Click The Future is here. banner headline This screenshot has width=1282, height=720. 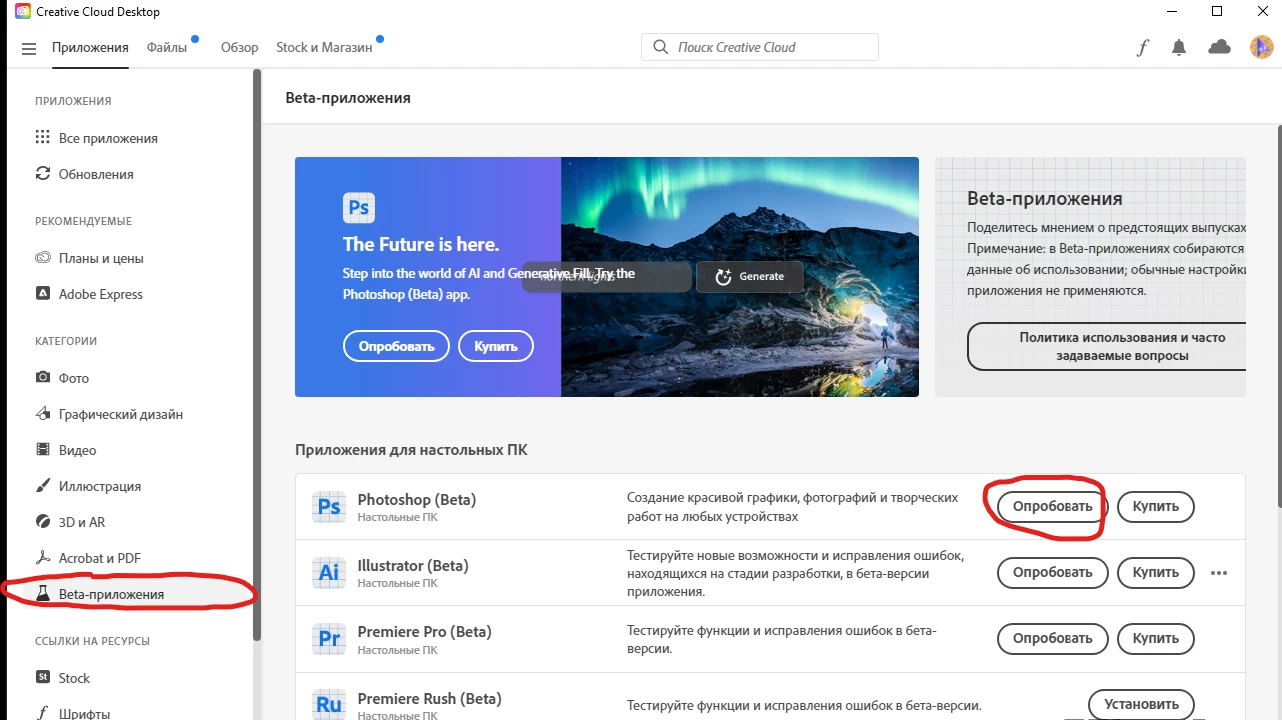[421, 244]
